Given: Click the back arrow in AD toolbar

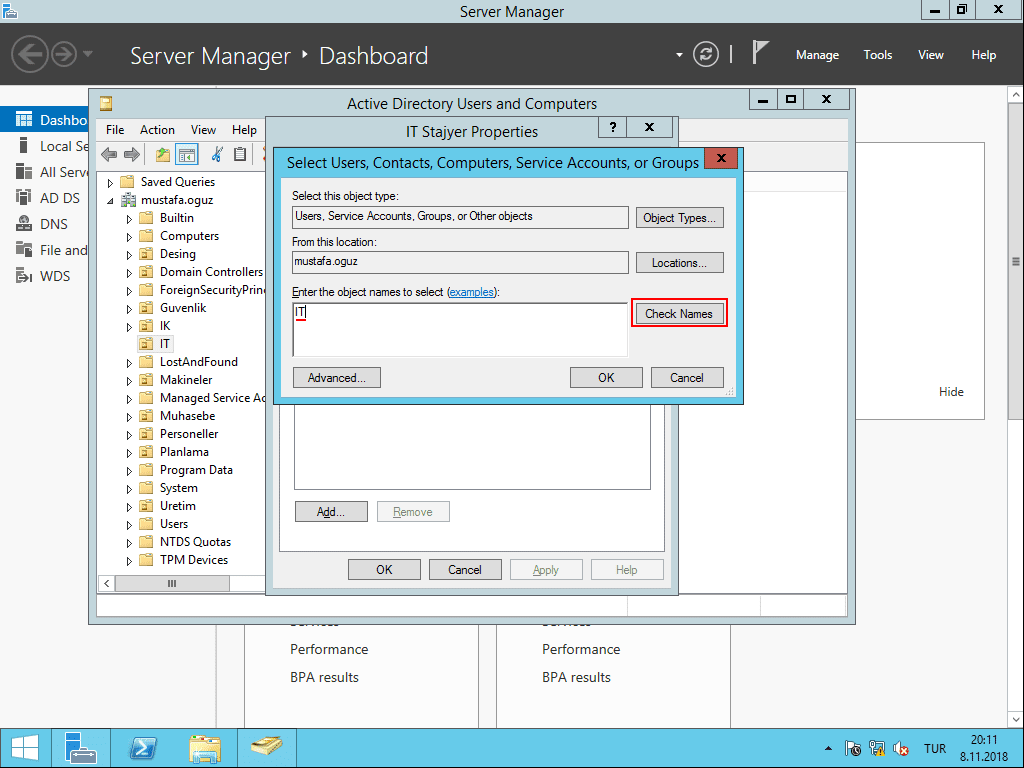Looking at the screenshot, I should (x=109, y=155).
